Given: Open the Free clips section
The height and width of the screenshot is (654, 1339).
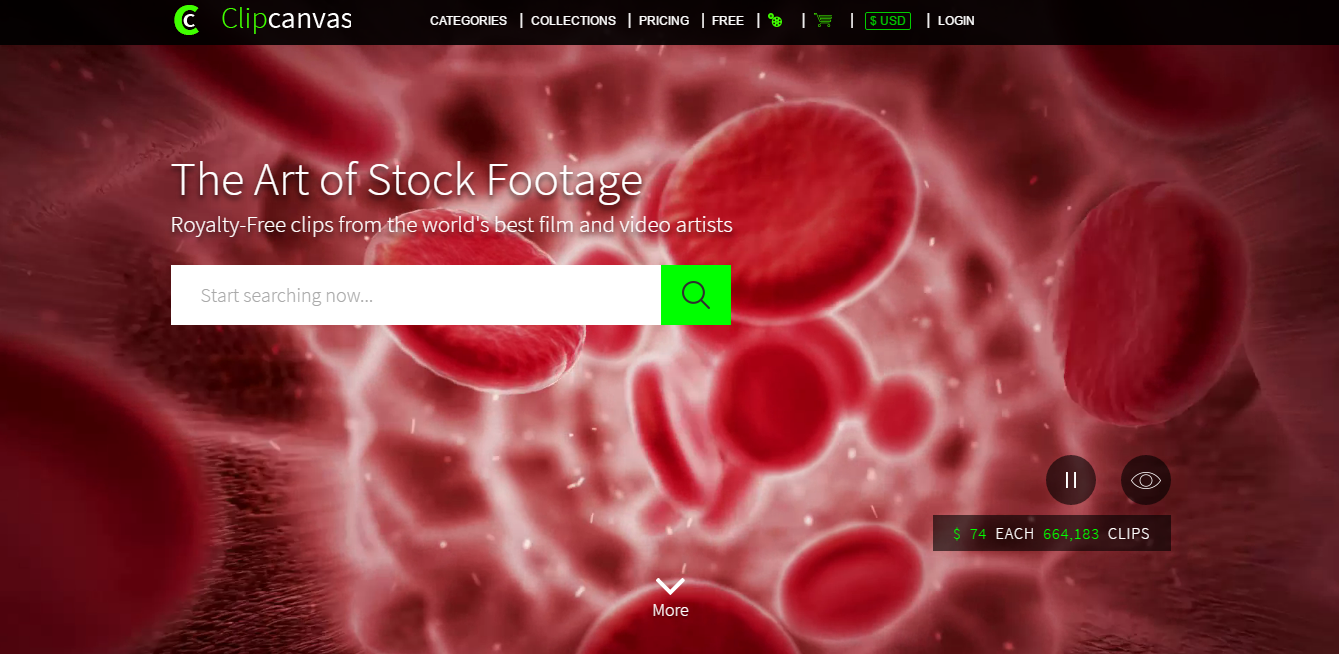Looking at the screenshot, I should (728, 21).
